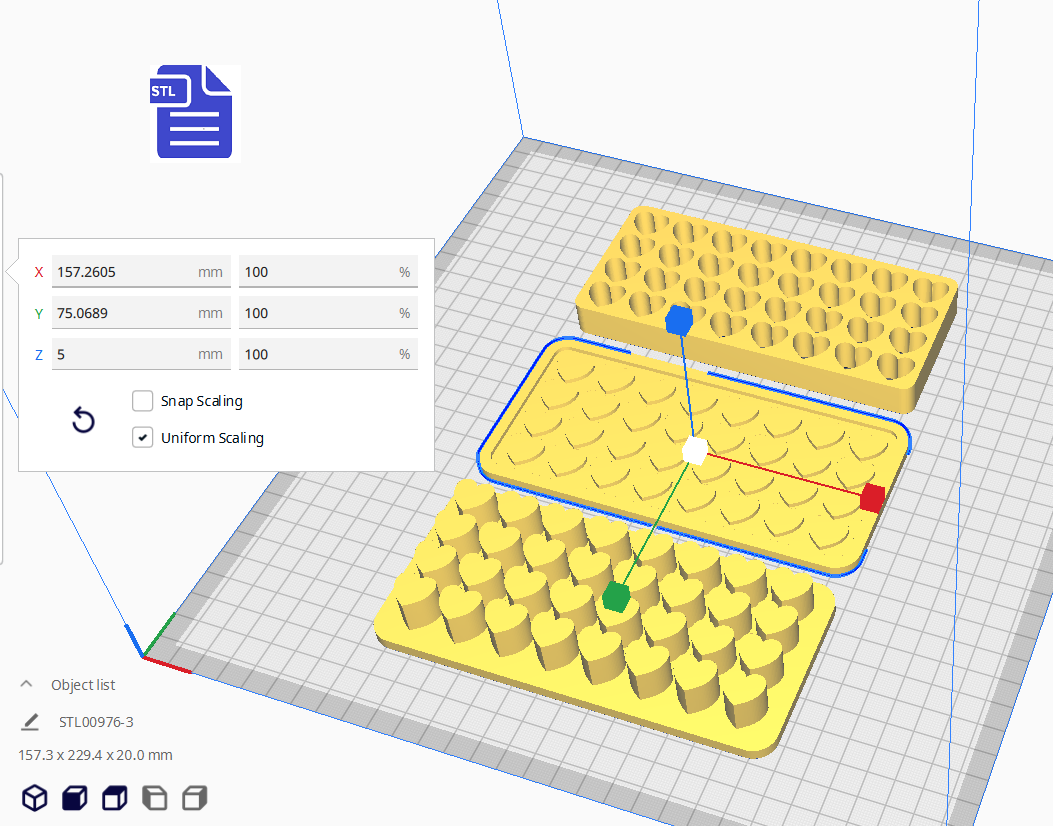Image resolution: width=1053 pixels, height=826 pixels.
Task: Click the green Y-axis scale handle
Action: 615,597
